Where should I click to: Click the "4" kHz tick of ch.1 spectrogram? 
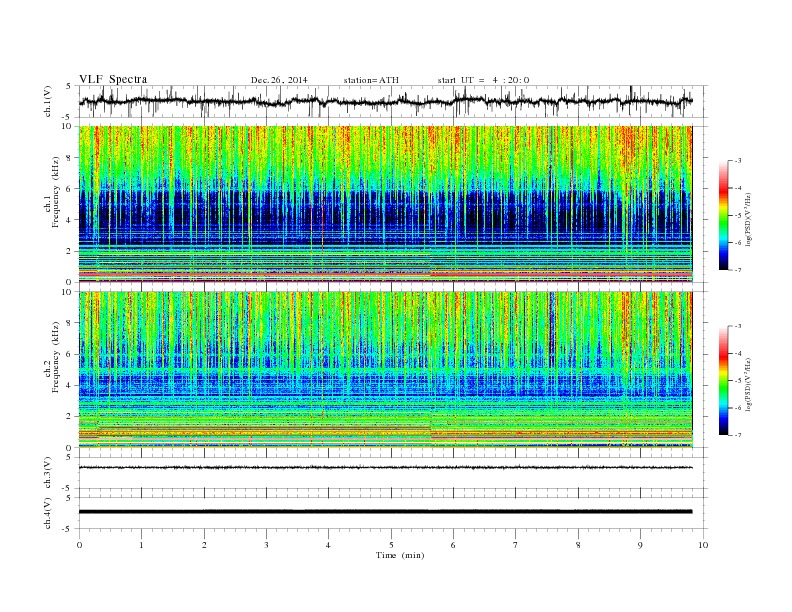(x=70, y=220)
